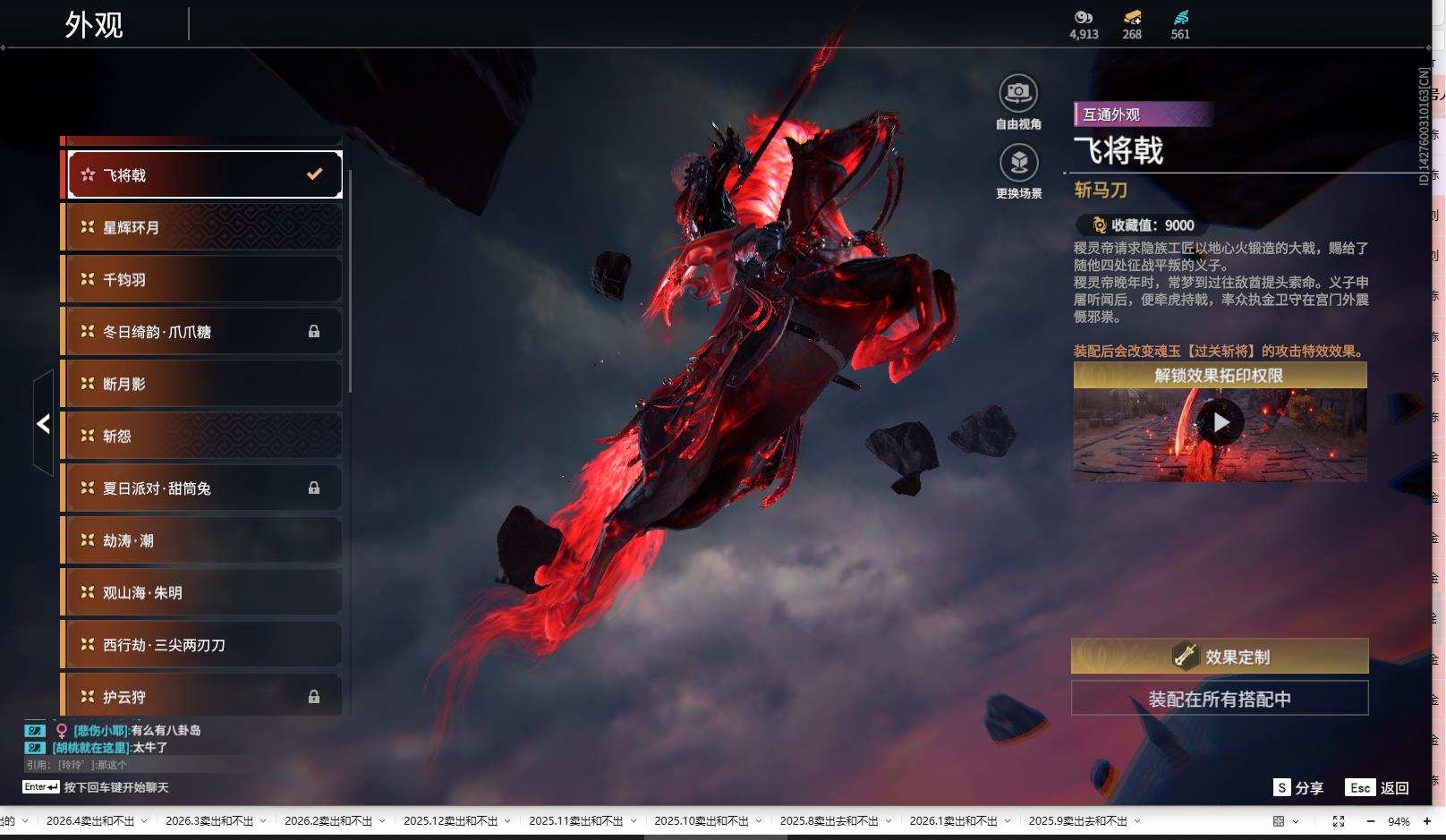Select the 冬日绮韵·爪爪糖 skin

[x=202, y=332]
